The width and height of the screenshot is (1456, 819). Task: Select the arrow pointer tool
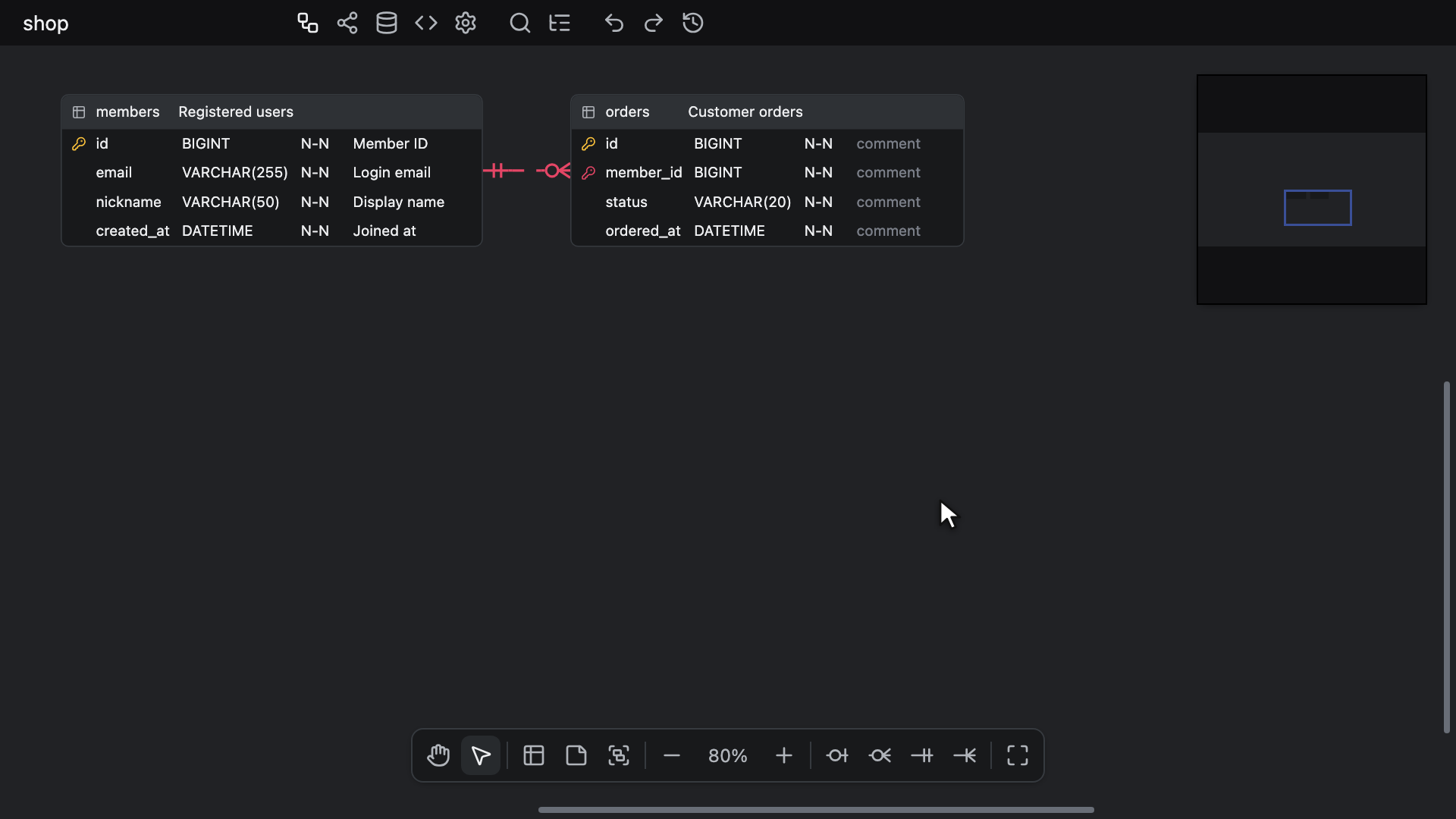coord(481,755)
